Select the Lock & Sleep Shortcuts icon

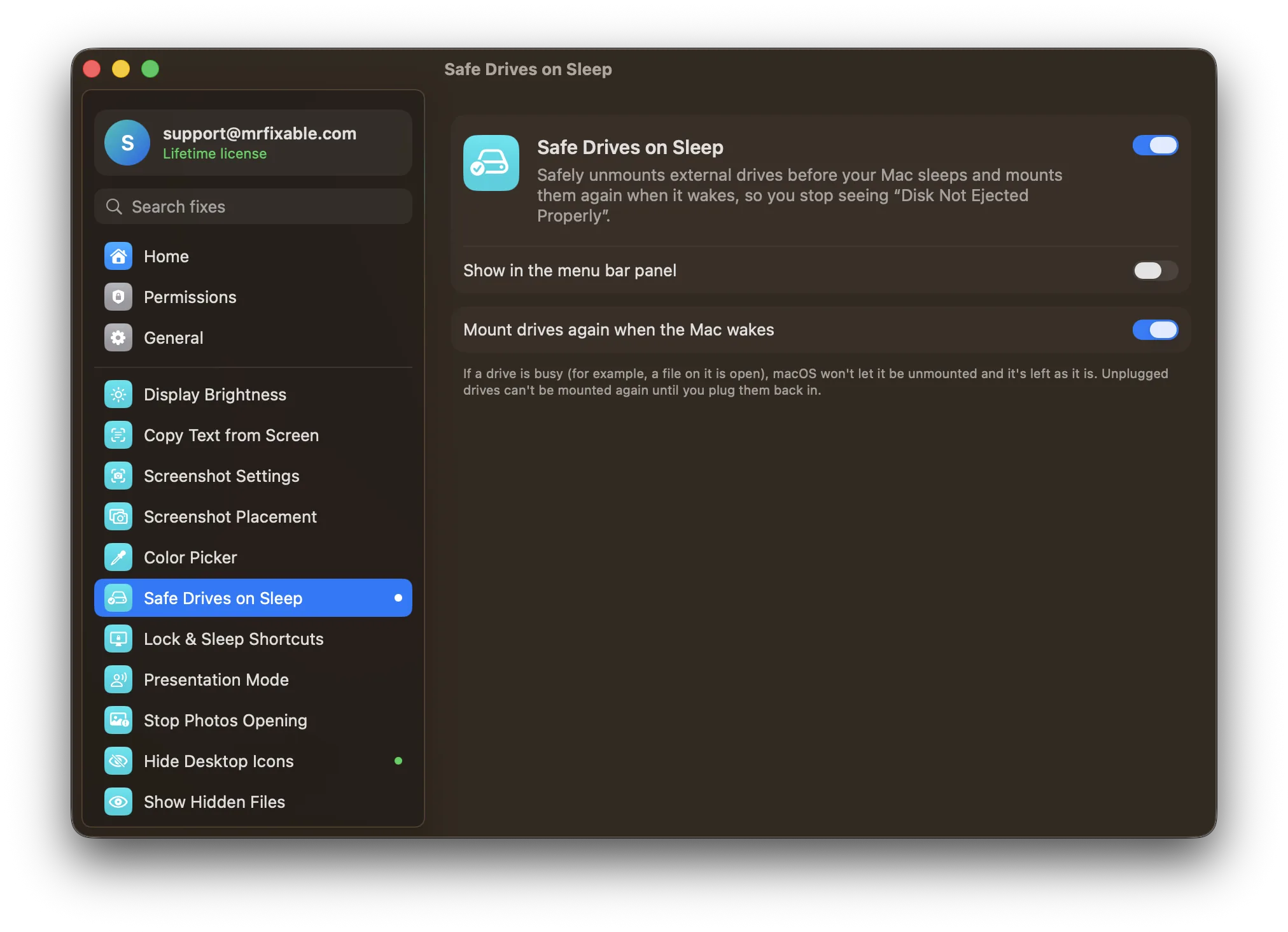pyautogui.click(x=118, y=639)
